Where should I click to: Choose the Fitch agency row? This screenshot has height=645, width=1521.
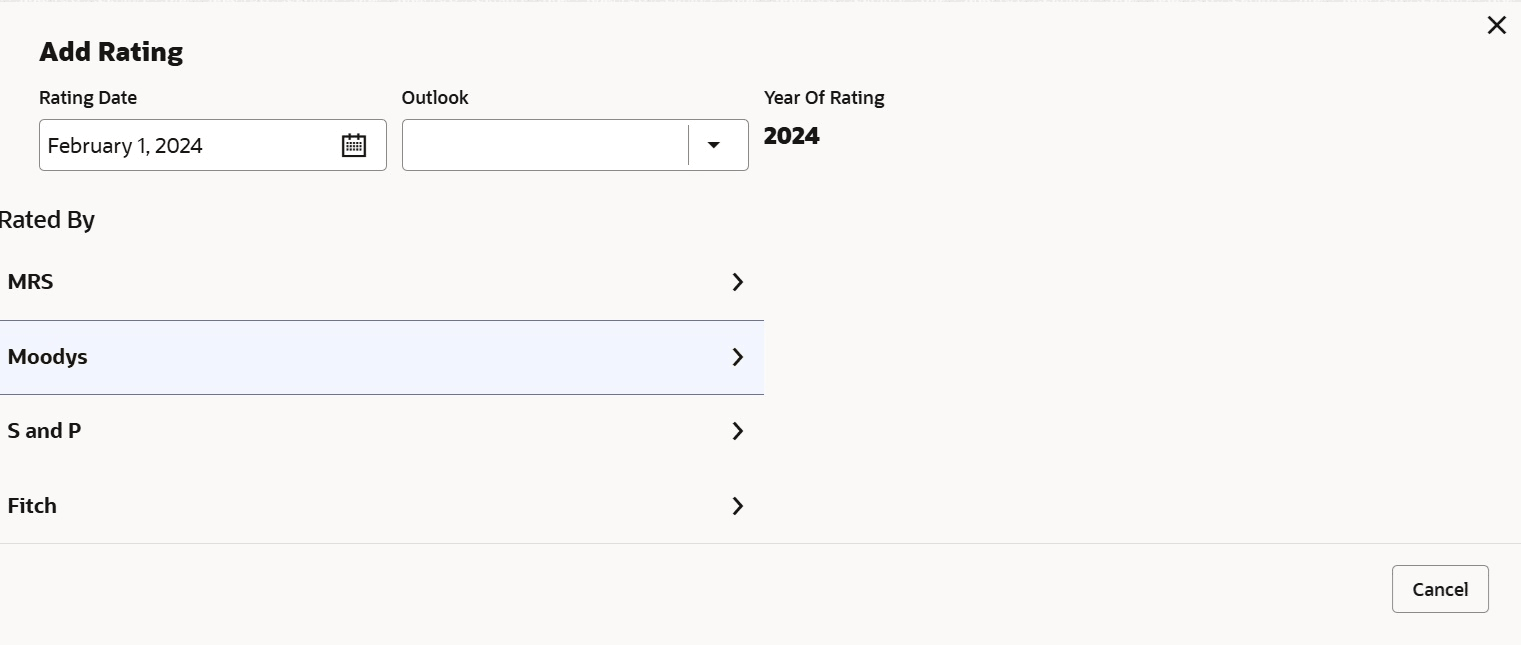(x=33, y=506)
